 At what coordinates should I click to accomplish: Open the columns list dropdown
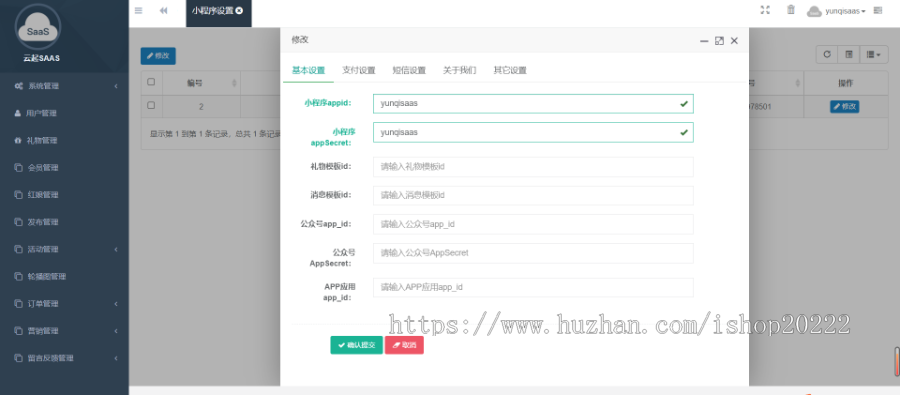(x=874, y=55)
